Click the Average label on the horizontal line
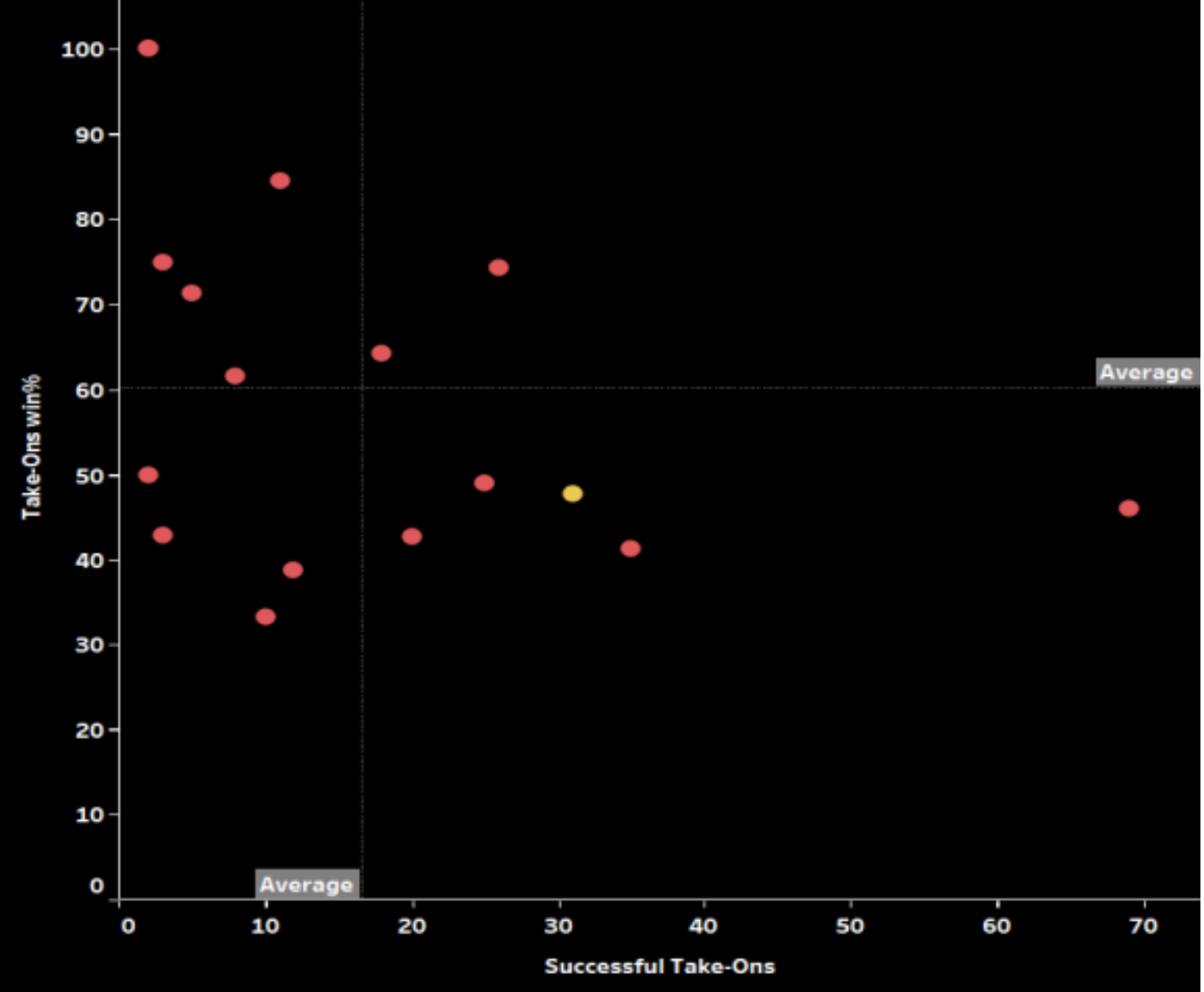 [1147, 372]
